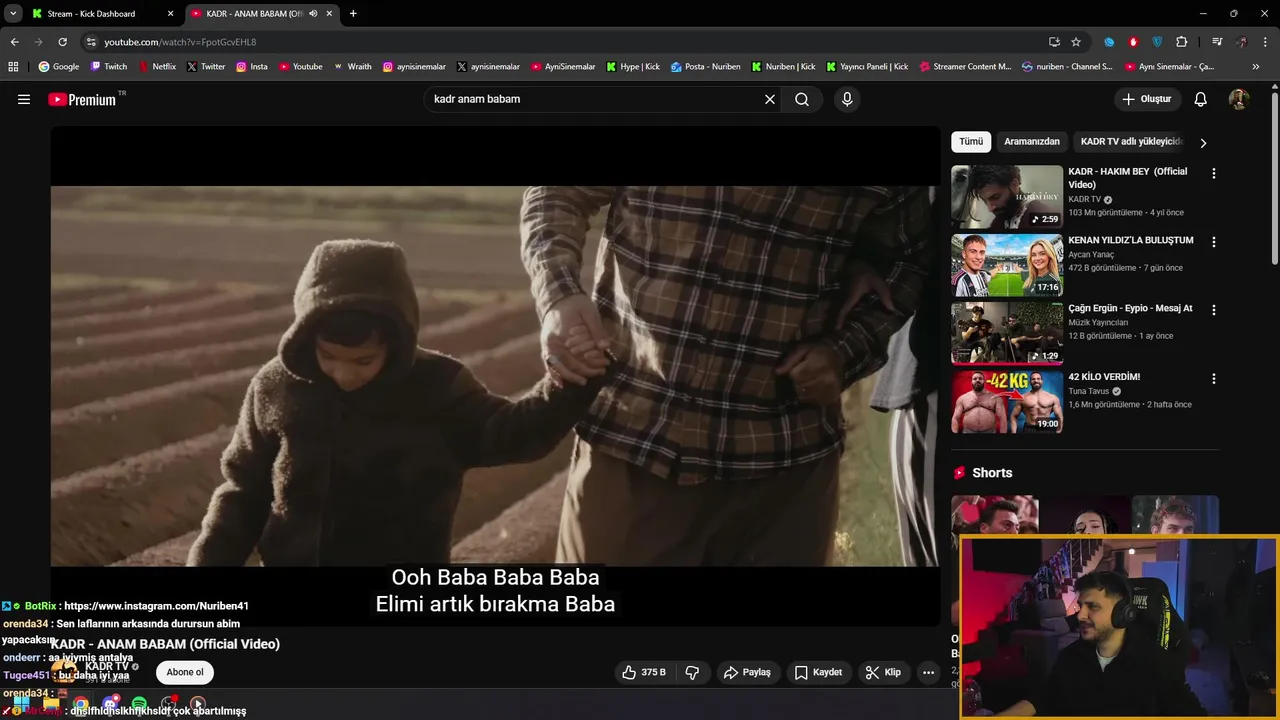
Task: Select the Aramanızdan filter chip
Action: pos(1032,142)
